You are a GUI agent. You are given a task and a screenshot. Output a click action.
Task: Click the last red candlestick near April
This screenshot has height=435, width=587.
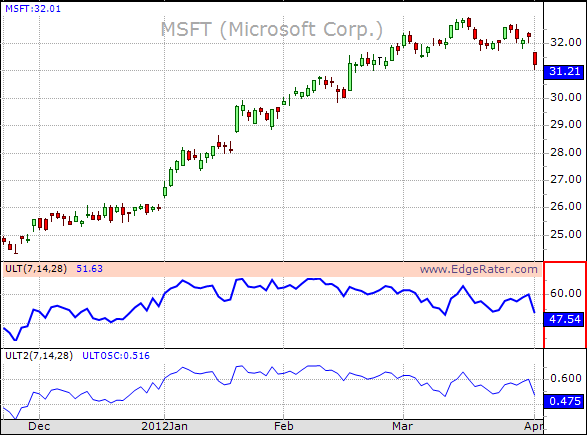tap(535, 60)
